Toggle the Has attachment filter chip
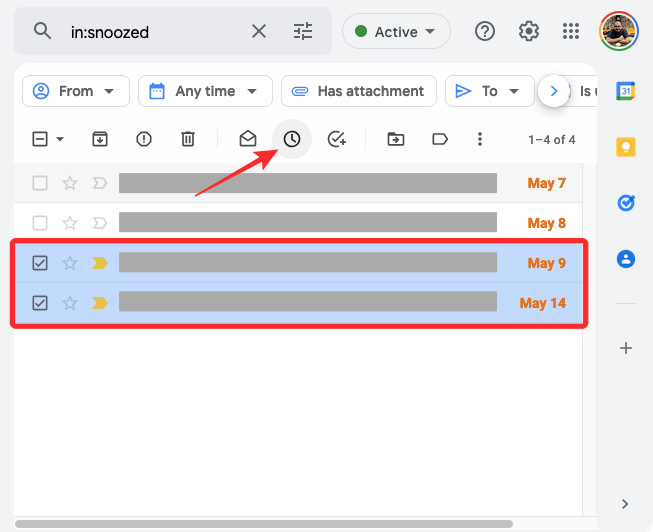The height and width of the screenshot is (532, 653). [x=359, y=91]
